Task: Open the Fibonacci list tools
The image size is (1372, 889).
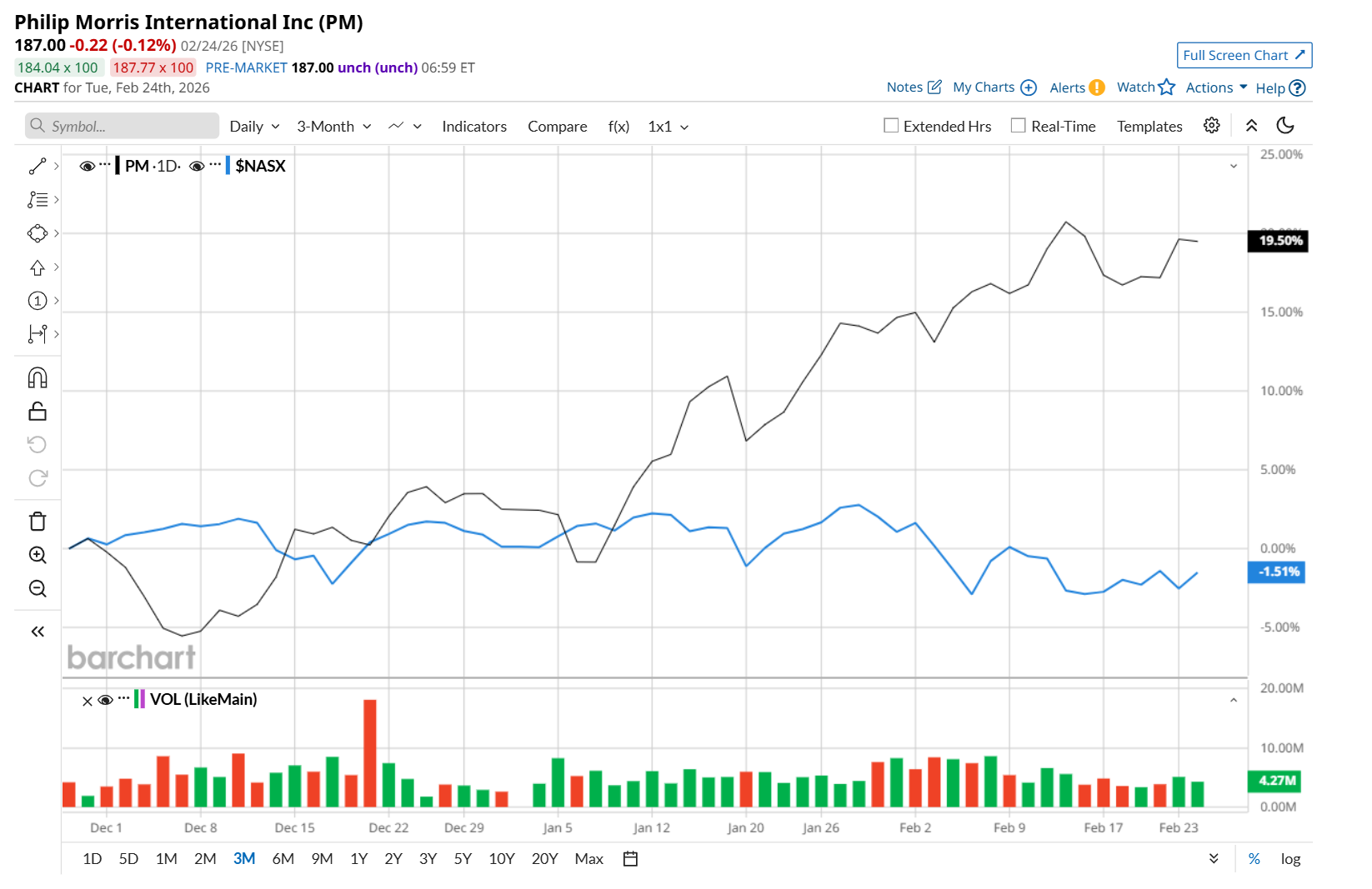Action: coord(38,200)
